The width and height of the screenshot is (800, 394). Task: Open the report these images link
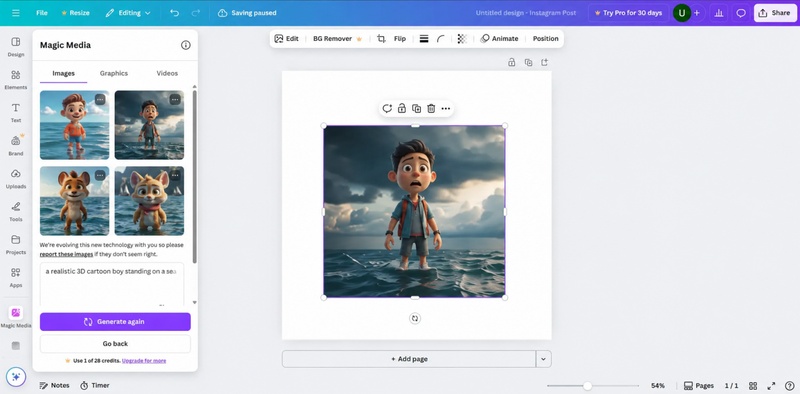(x=66, y=254)
